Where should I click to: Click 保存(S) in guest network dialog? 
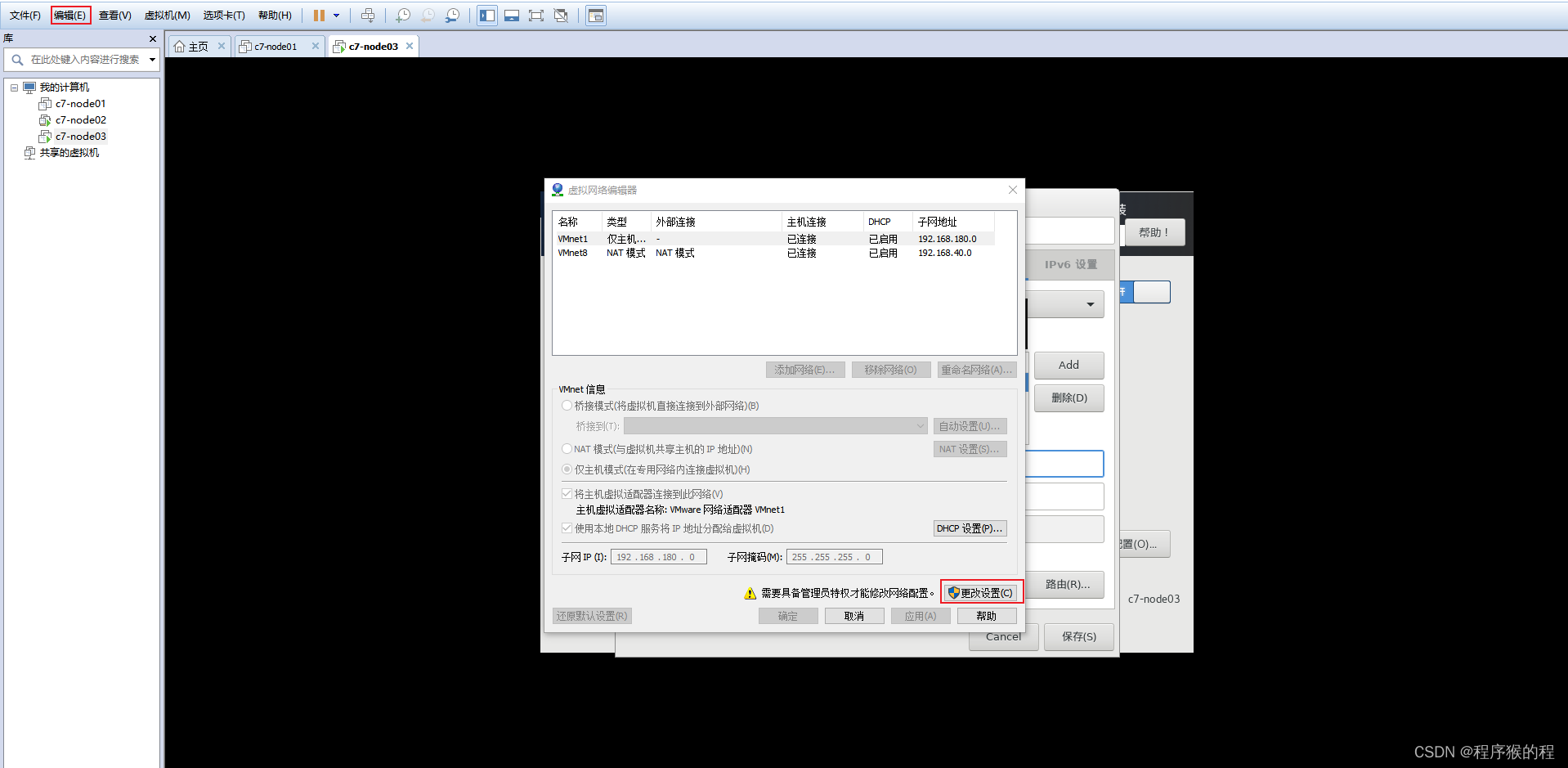pyautogui.click(x=1079, y=636)
